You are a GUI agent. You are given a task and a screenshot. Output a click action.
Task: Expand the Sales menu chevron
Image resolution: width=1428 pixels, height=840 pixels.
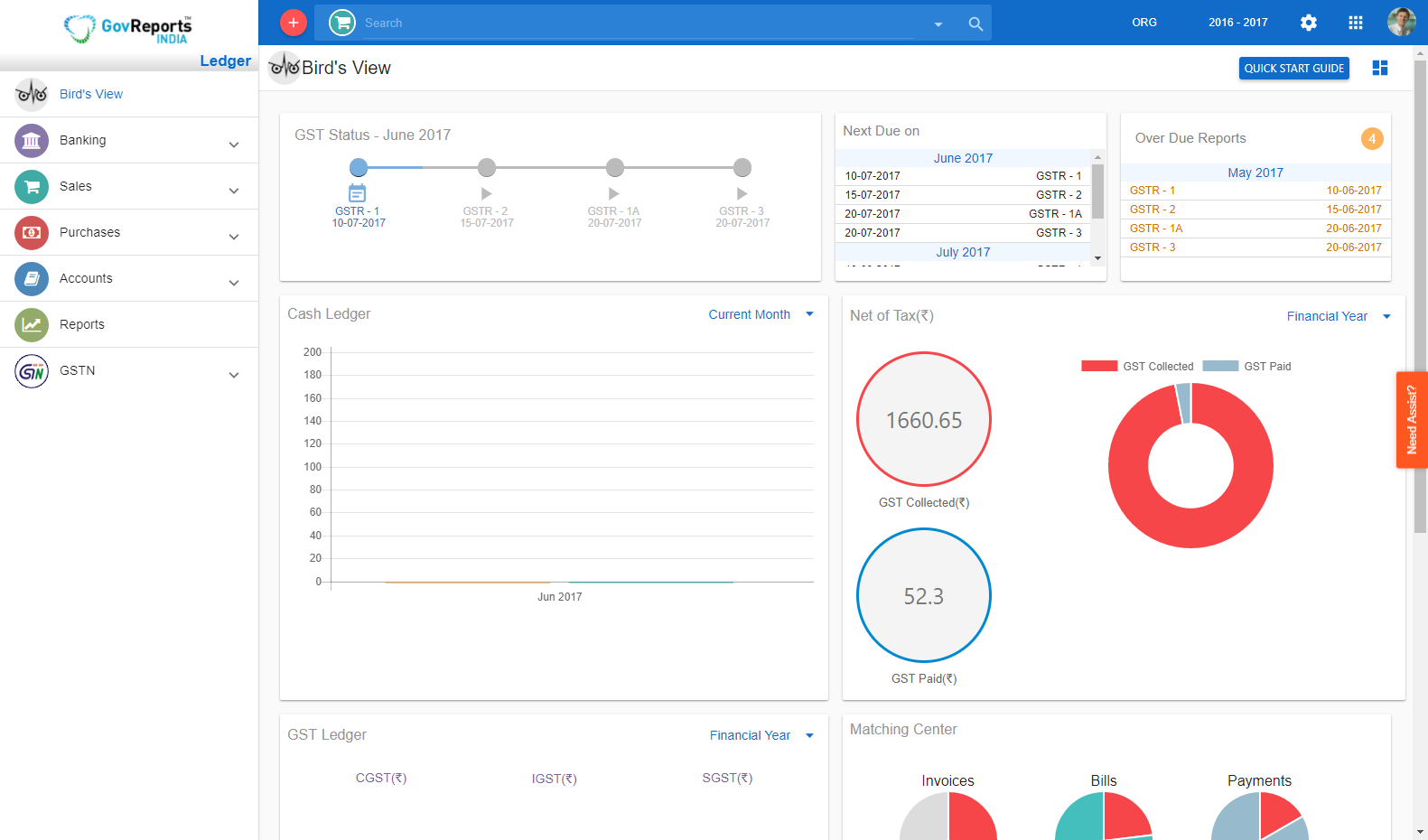tap(234, 191)
